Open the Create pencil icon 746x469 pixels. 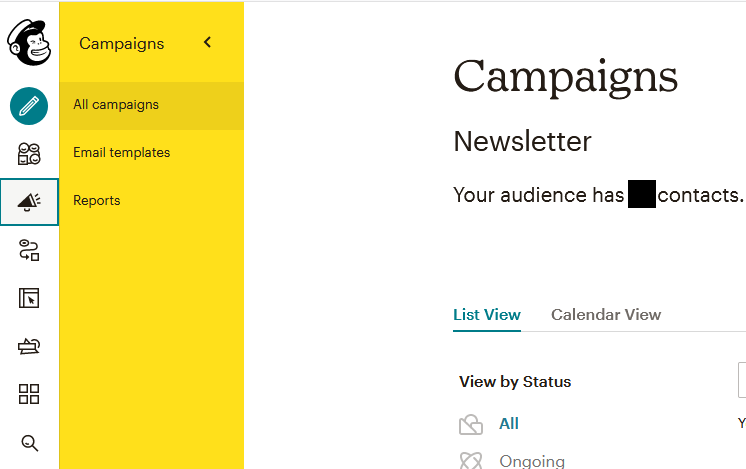click(29, 106)
